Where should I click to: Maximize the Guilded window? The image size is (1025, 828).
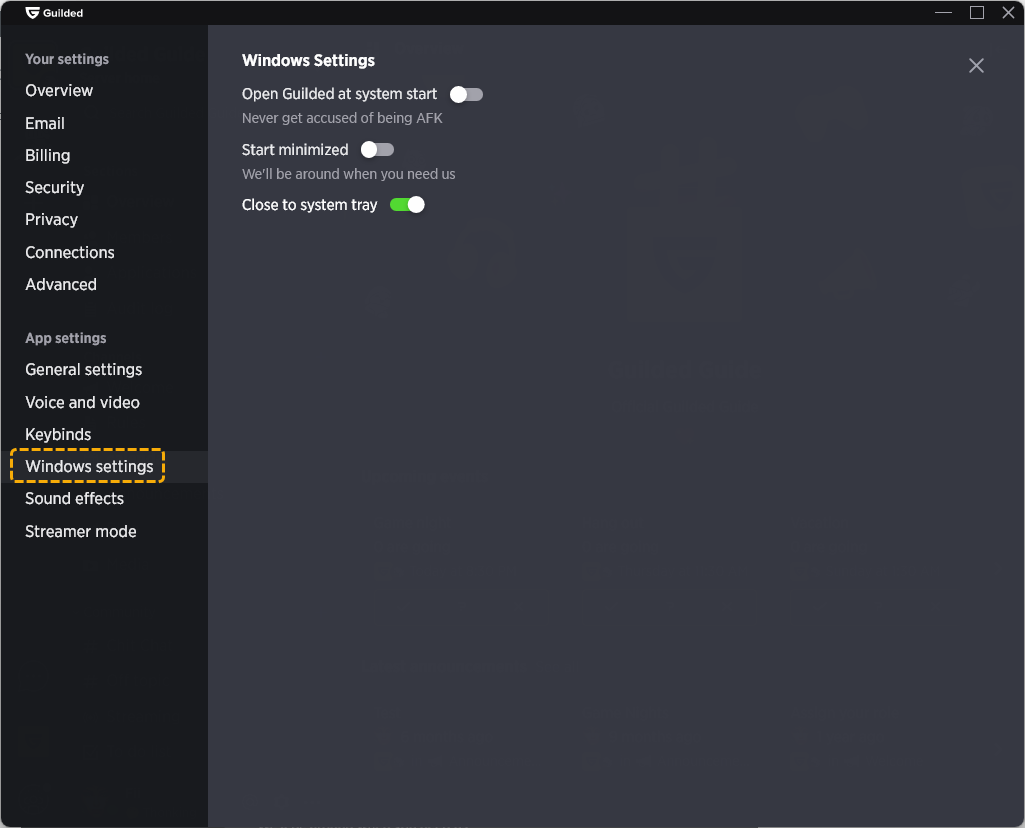[977, 12]
